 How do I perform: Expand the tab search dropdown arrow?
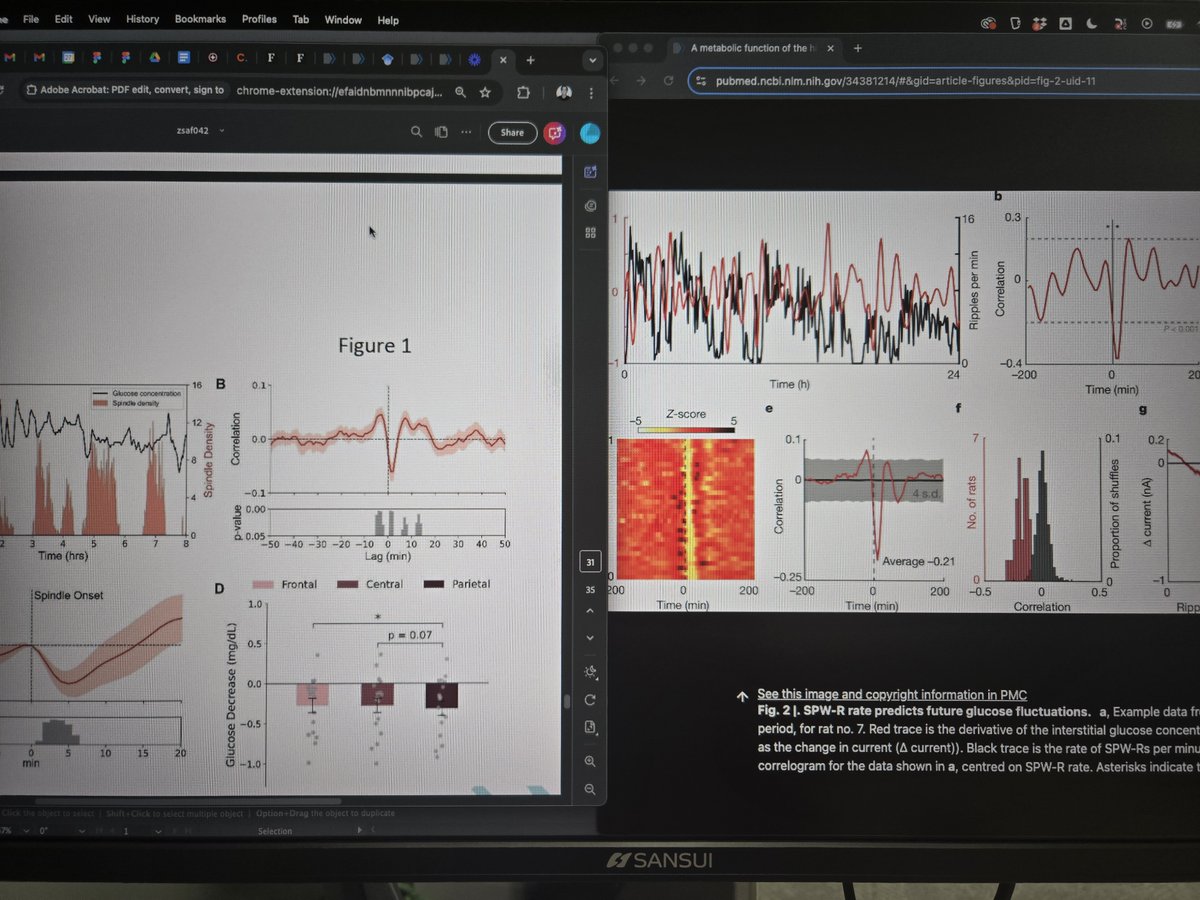[592, 60]
